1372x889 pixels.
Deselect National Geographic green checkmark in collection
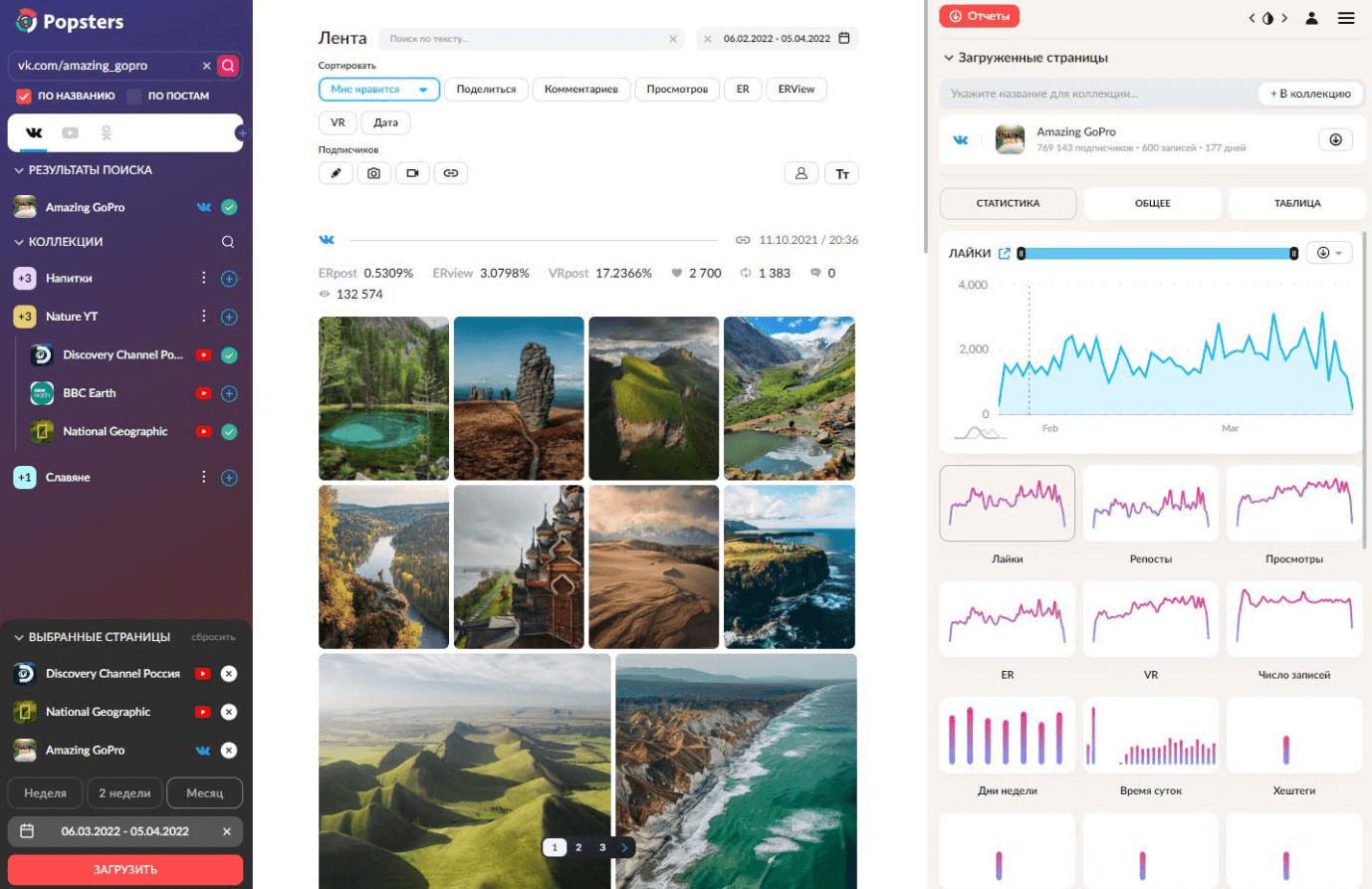pos(229,432)
